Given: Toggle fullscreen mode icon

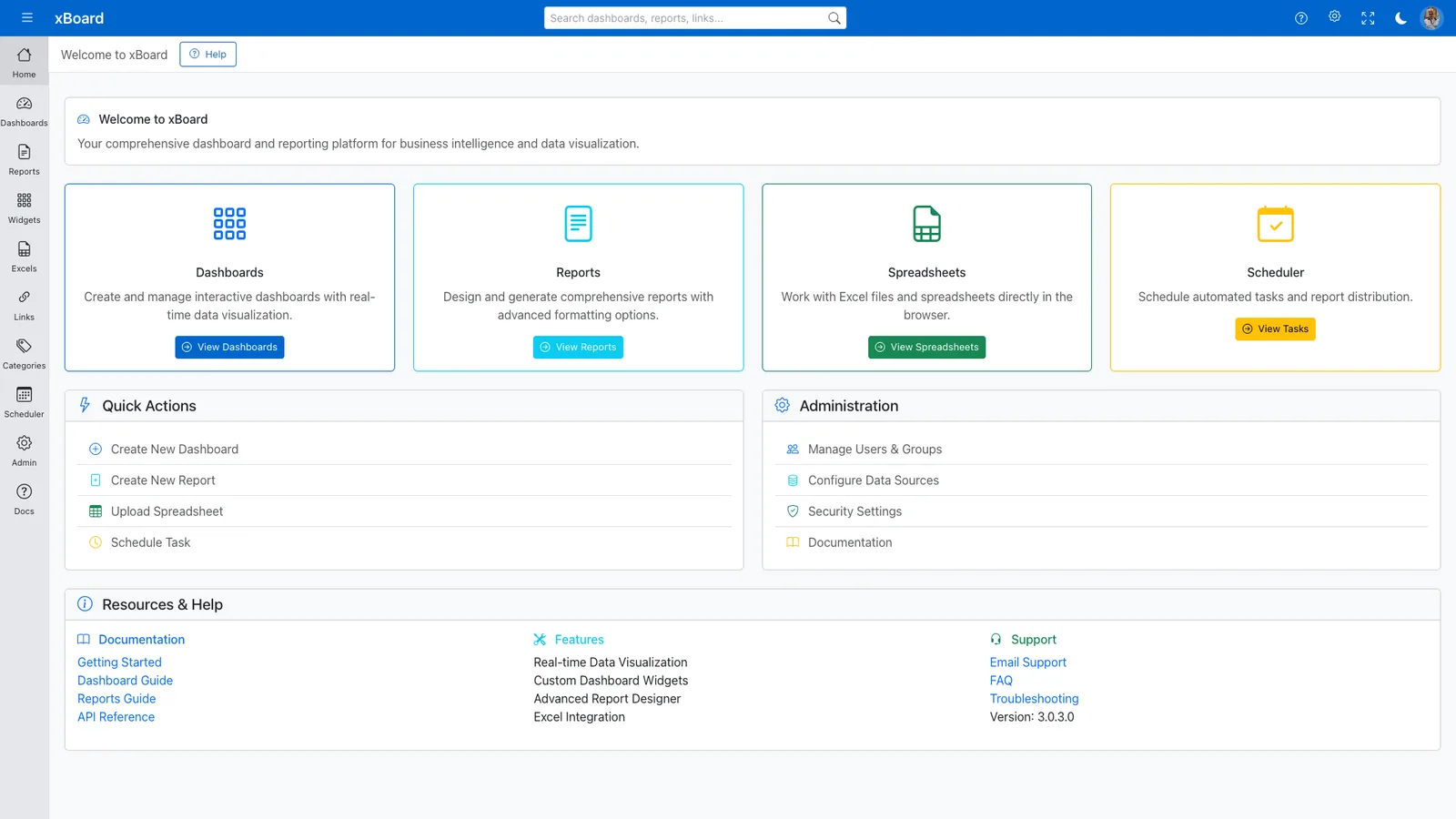Looking at the screenshot, I should [1368, 18].
